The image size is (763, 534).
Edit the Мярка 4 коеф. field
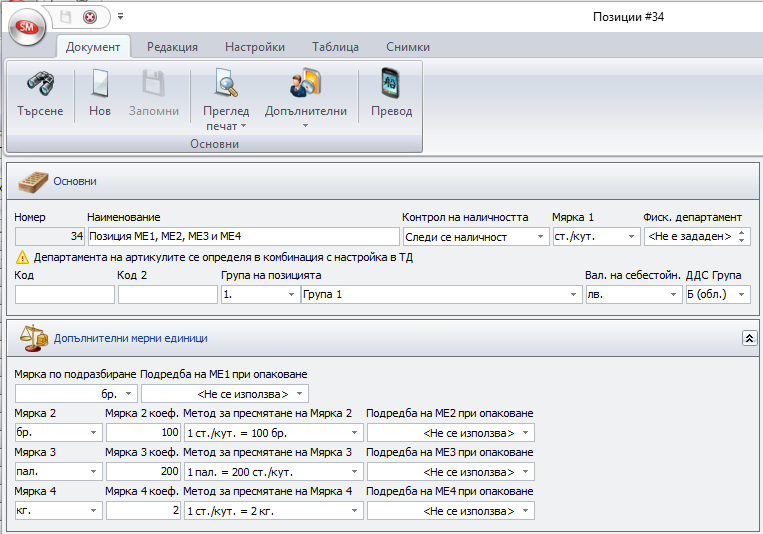(143, 511)
